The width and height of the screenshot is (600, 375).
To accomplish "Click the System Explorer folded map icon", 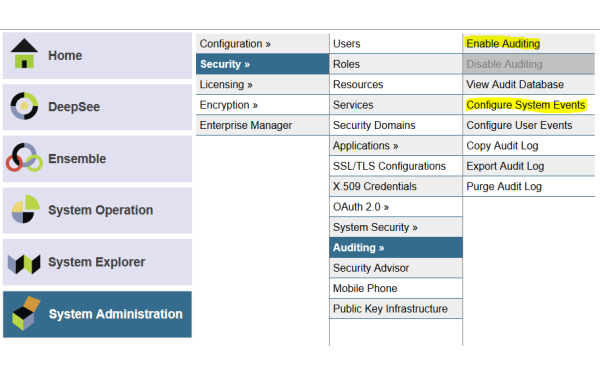I will point(24,264).
